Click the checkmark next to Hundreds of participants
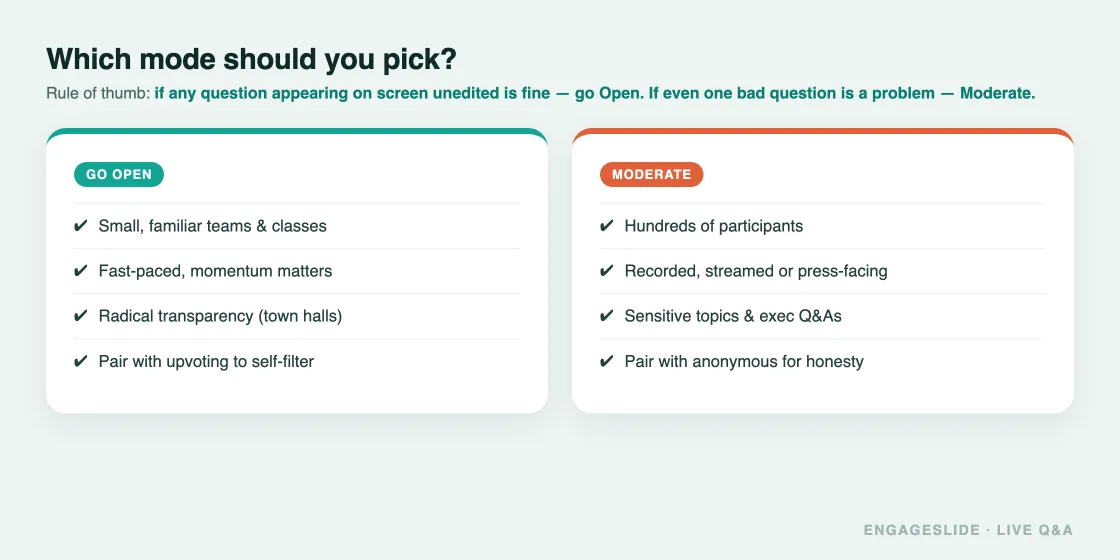Viewport: 1120px width, 560px height. coord(606,226)
